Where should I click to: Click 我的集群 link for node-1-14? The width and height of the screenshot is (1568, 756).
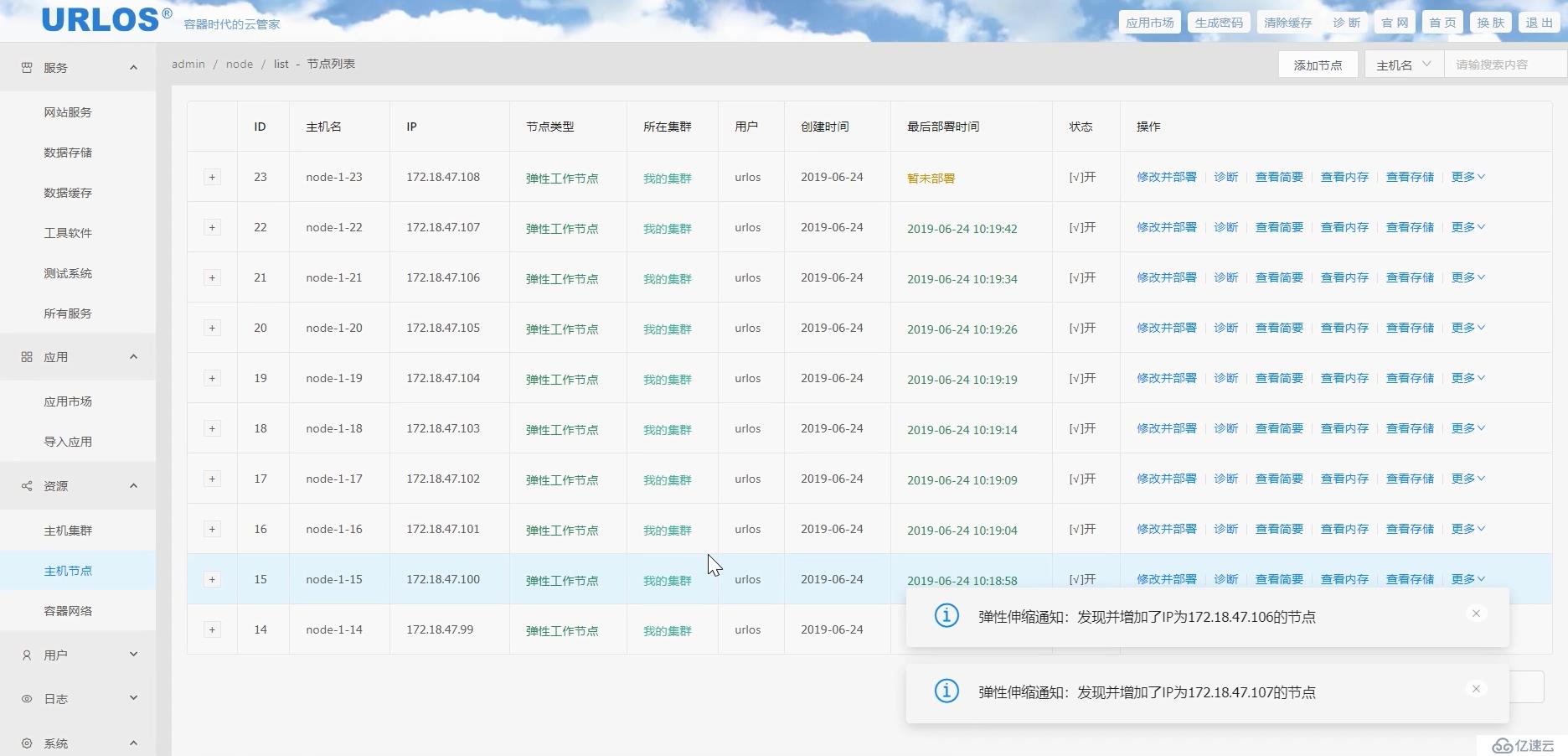668,631
